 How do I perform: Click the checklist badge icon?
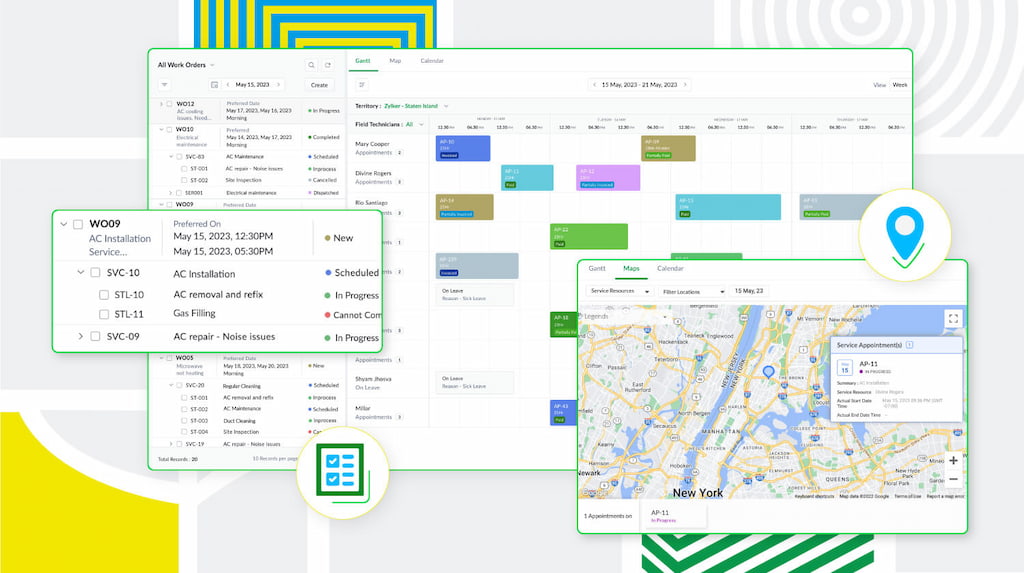coord(342,472)
